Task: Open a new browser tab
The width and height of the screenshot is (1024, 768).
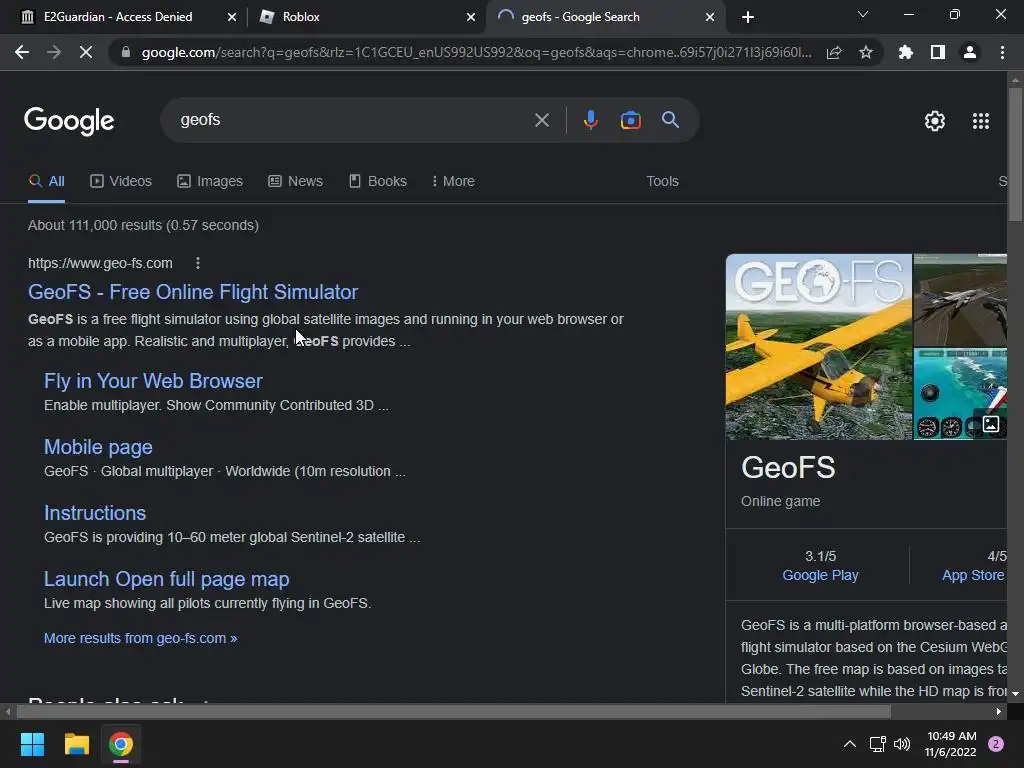Action: pos(748,17)
